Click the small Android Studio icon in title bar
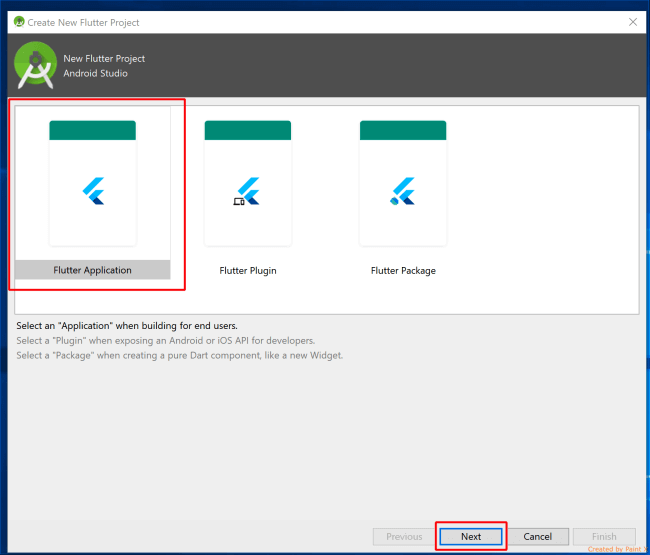The width and height of the screenshot is (650, 555). pos(19,22)
